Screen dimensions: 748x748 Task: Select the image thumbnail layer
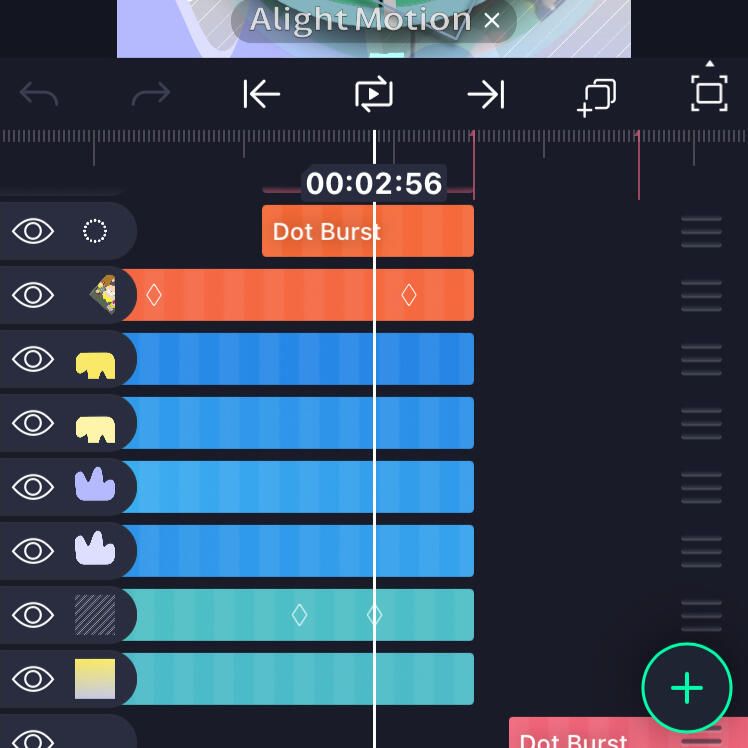click(x=103, y=295)
